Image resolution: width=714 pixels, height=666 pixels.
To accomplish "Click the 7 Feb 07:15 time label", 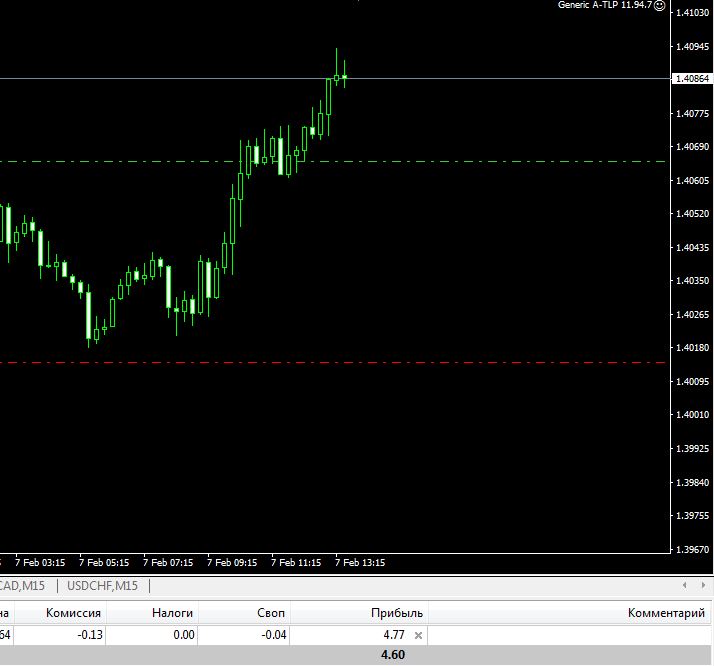I will [168, 563].
